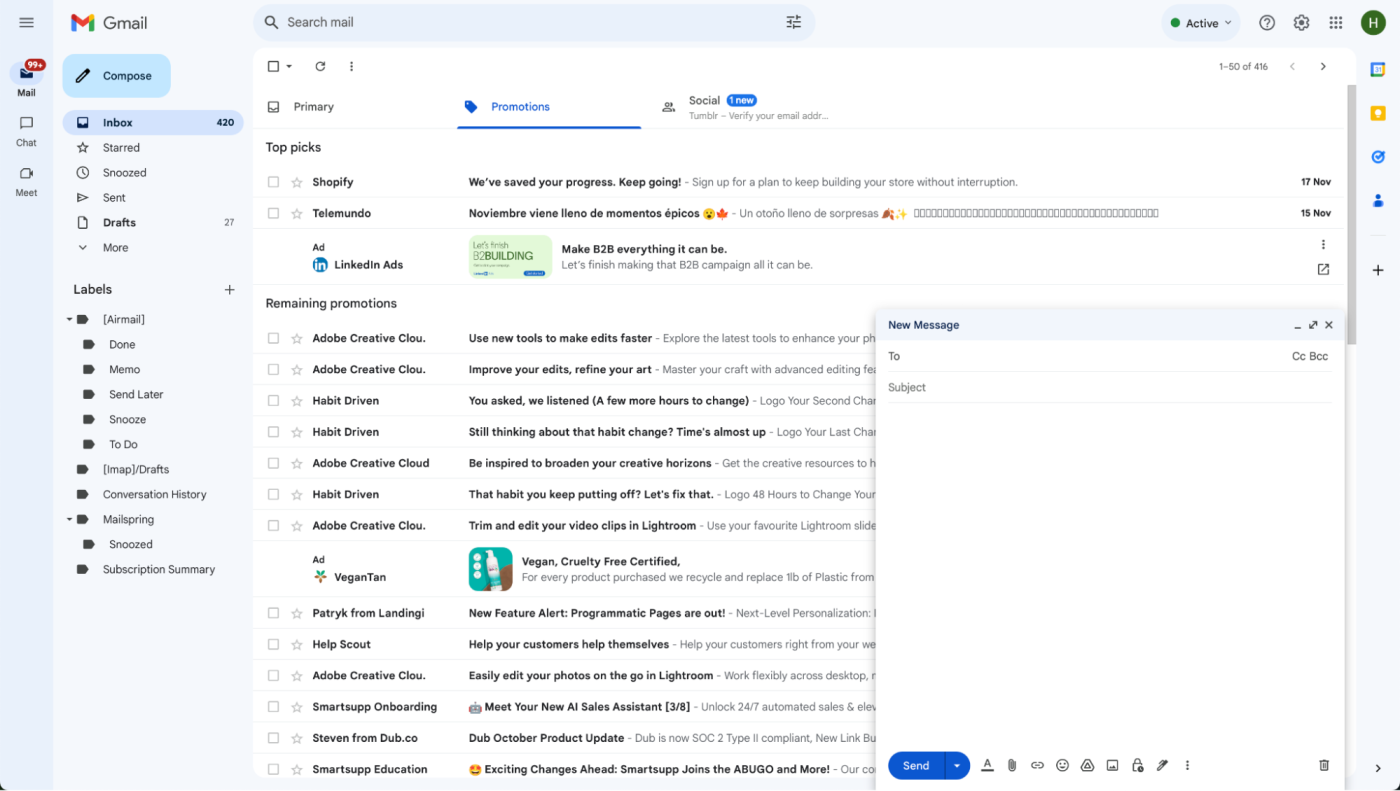Insert link in new message
Image resolution: width=1400 pixels, height=791 pixels.
[x=1037, y=765]
